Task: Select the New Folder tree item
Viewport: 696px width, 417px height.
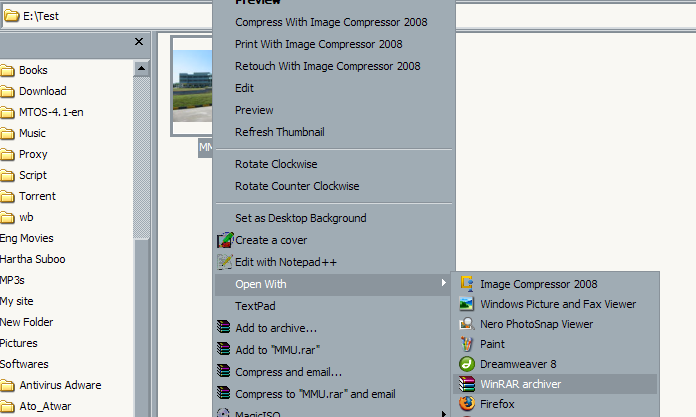Action: click(x=27, y=322)
